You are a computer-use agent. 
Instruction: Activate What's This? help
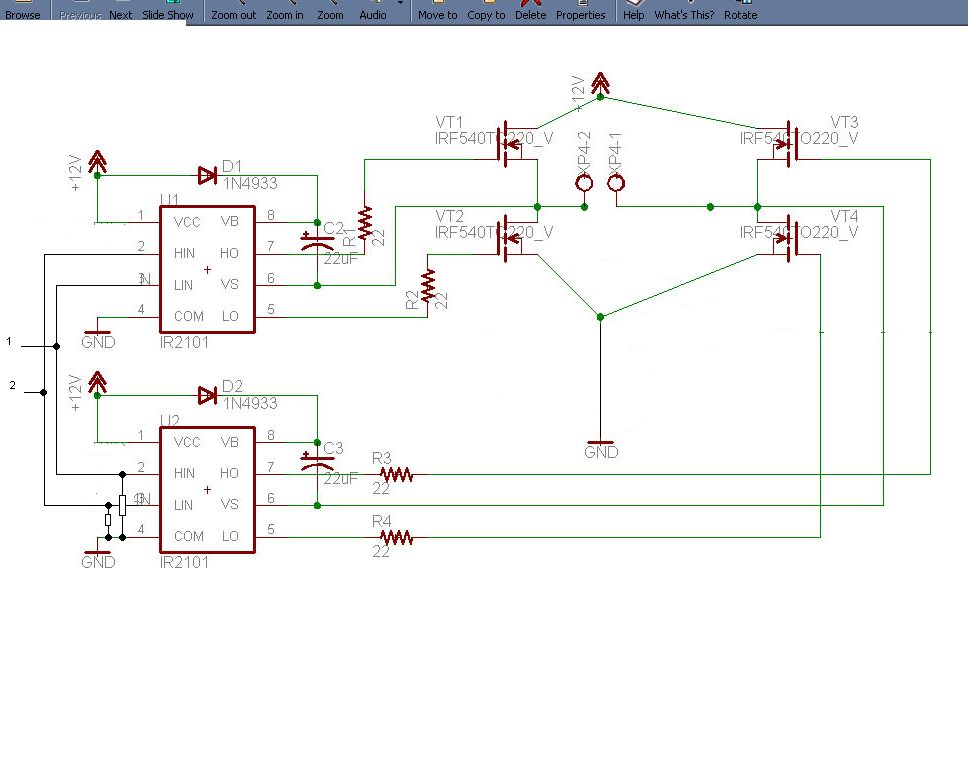tap(684, 11)
